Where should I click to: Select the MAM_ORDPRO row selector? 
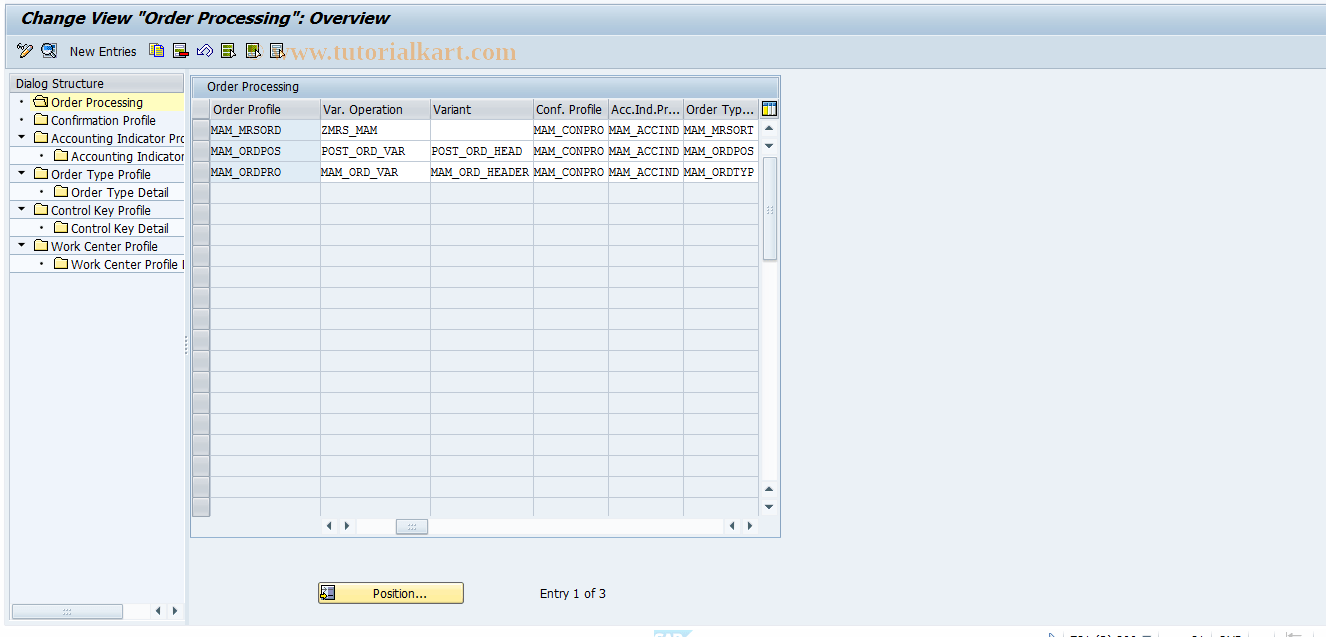[200, 172]
